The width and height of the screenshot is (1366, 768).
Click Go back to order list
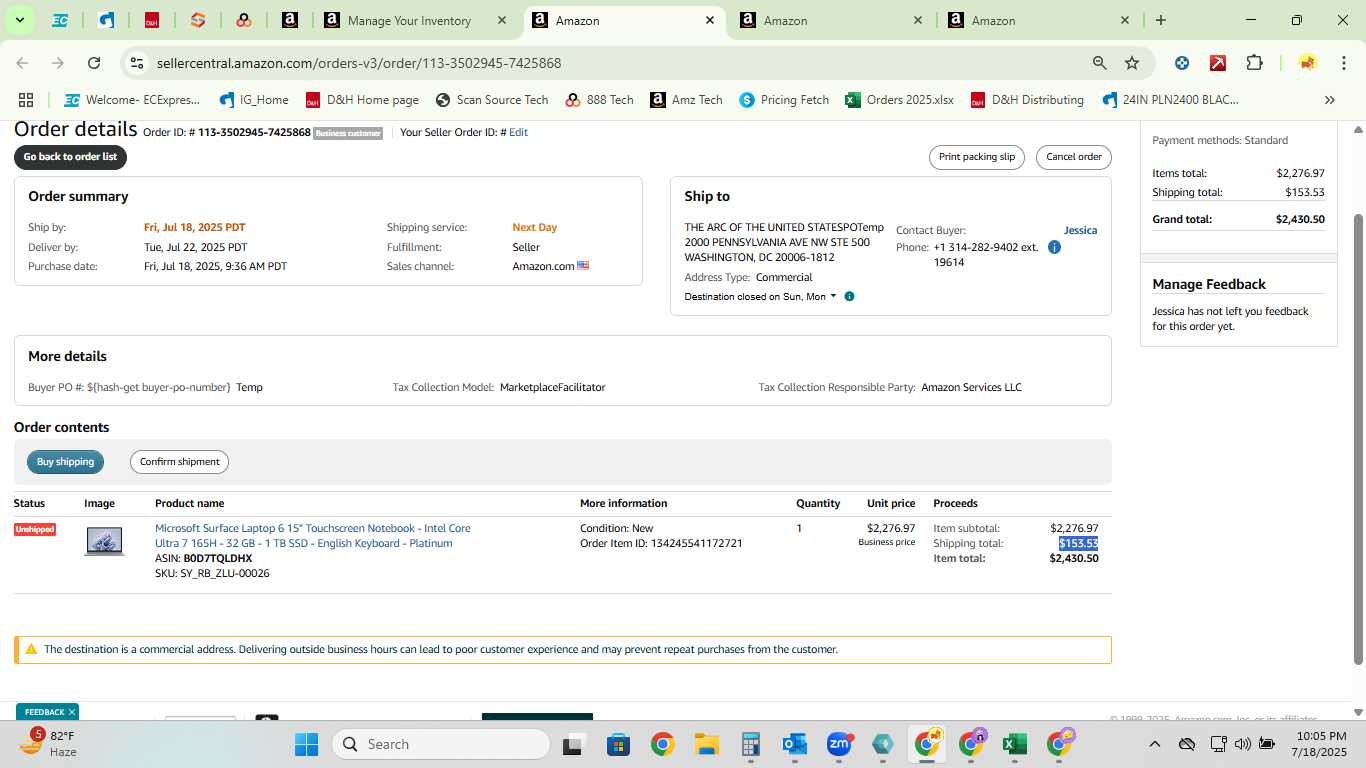coord(70,157)
